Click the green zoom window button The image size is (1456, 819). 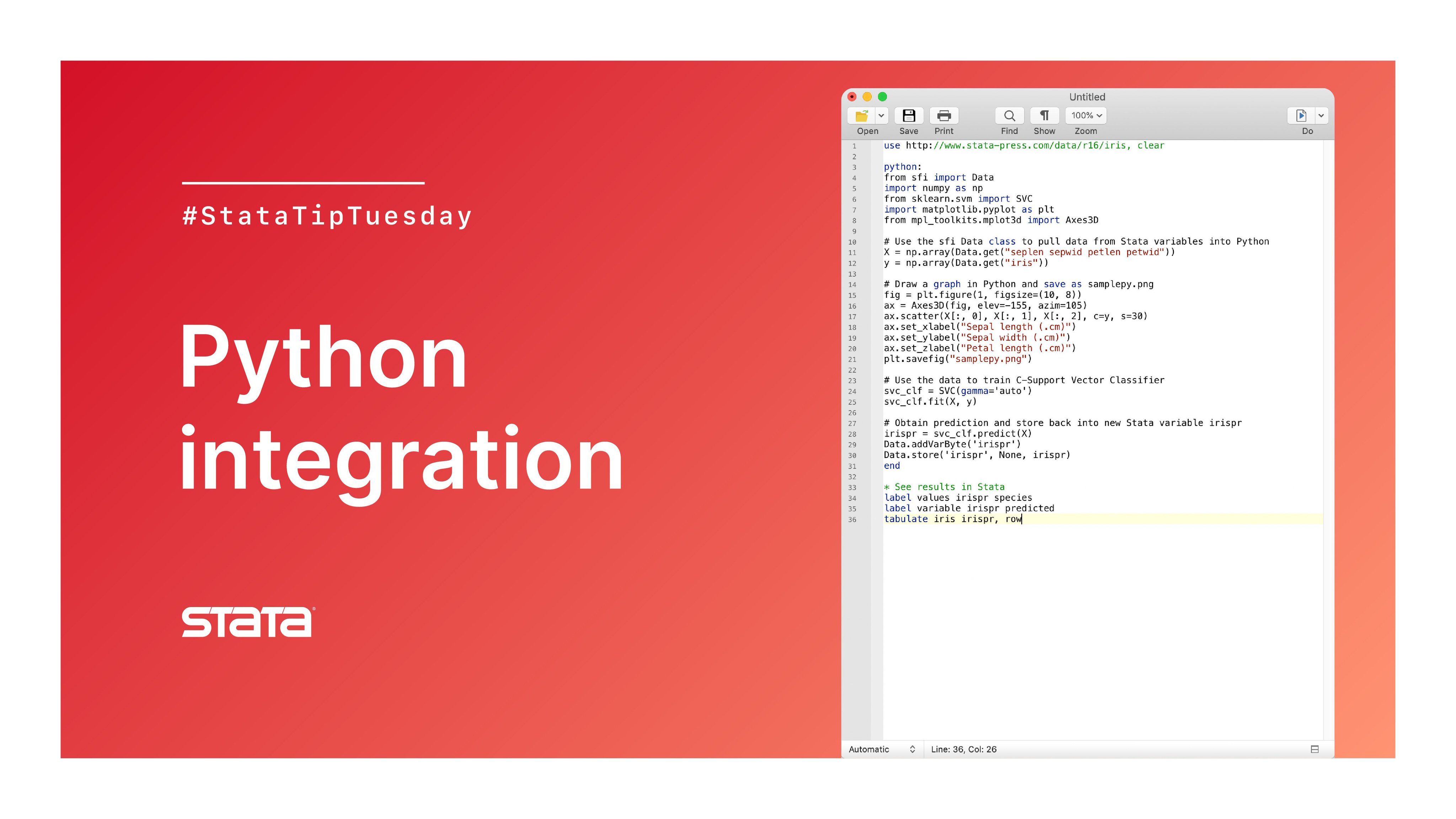coord(882,97)
